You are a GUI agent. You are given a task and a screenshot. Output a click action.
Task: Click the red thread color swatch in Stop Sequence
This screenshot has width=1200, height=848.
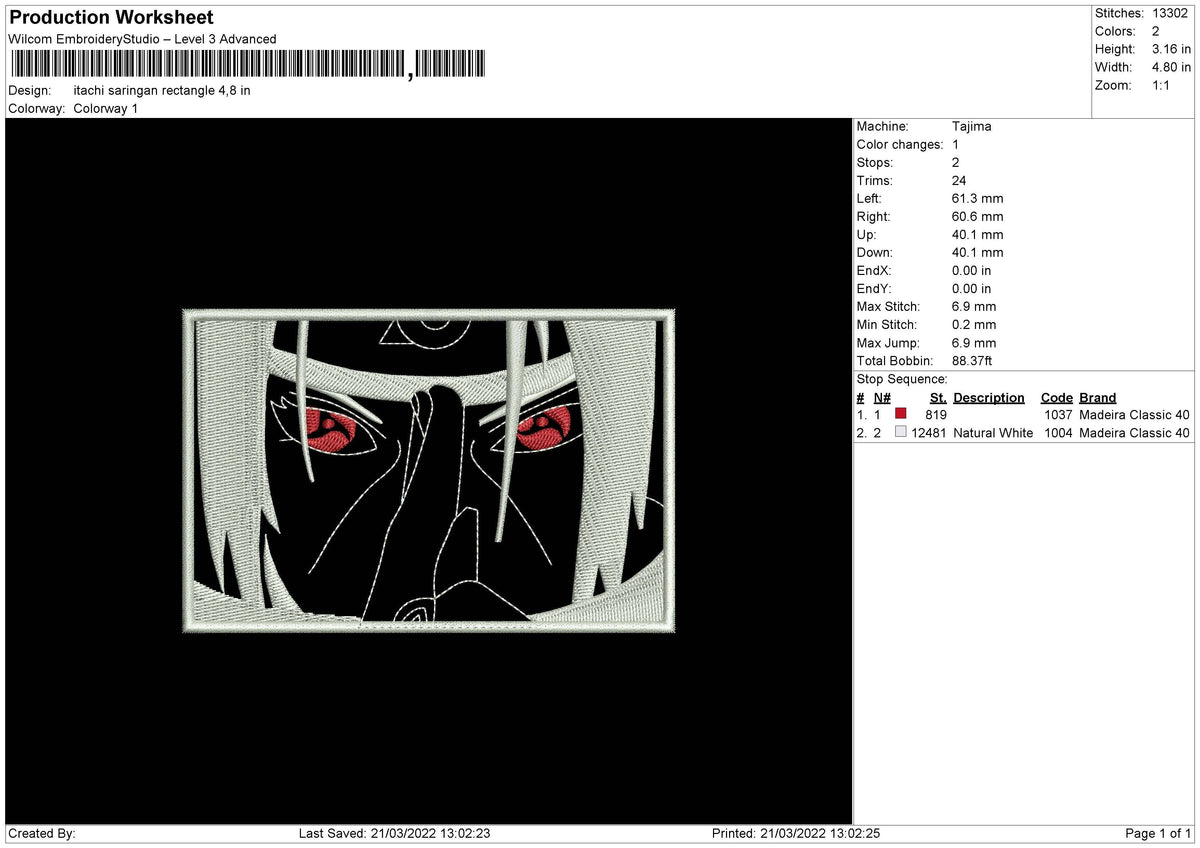tap(901, 414)
